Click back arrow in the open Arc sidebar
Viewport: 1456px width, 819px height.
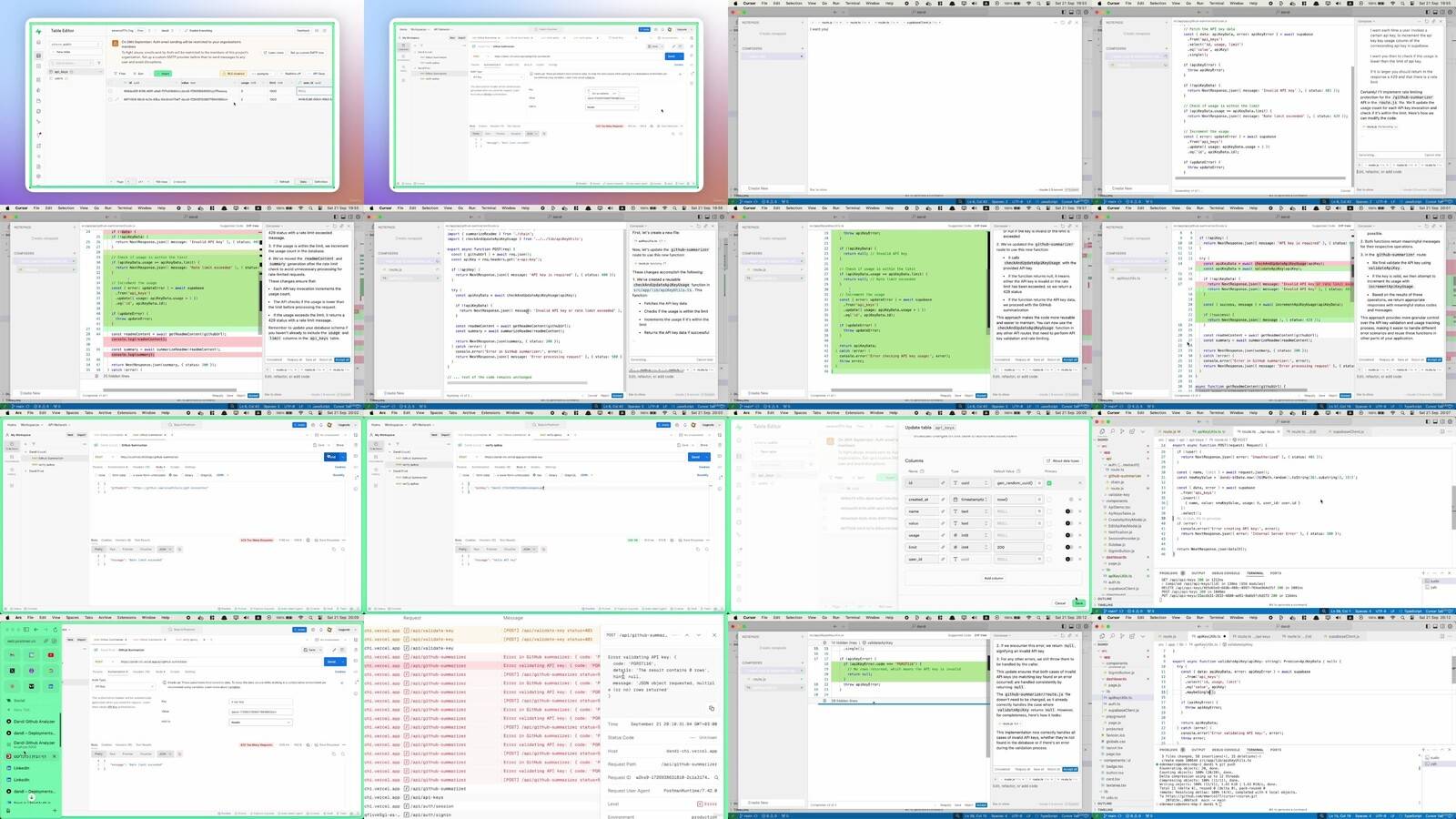35,630
